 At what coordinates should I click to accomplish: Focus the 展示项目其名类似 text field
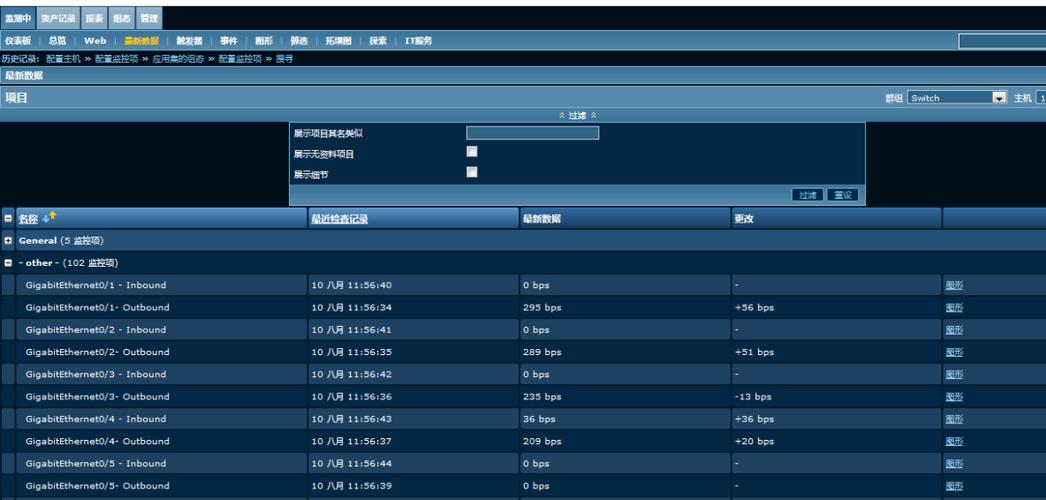tap(532, 133)
